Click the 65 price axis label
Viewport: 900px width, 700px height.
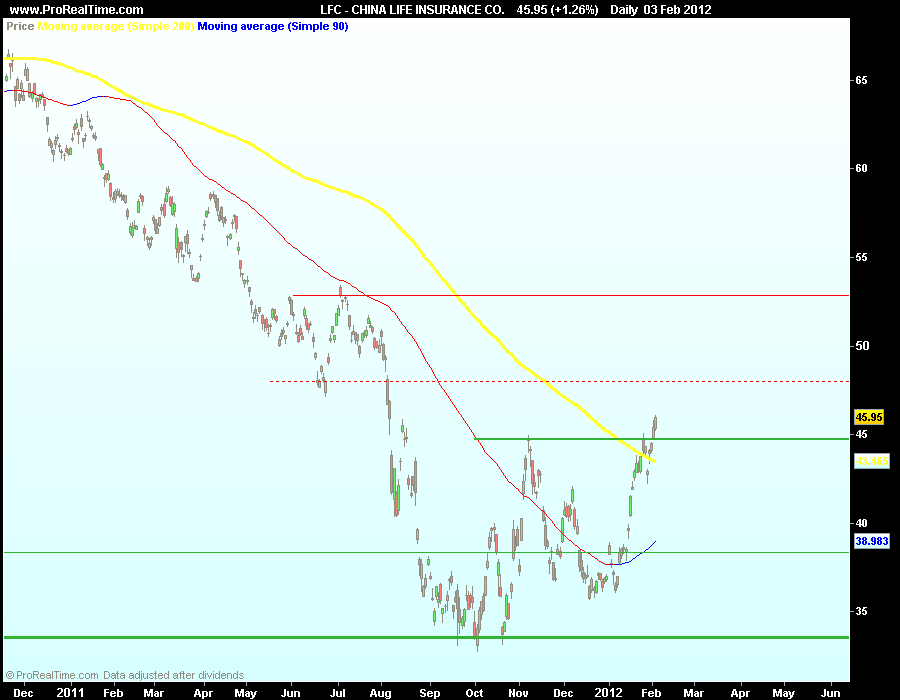[861, 80]
